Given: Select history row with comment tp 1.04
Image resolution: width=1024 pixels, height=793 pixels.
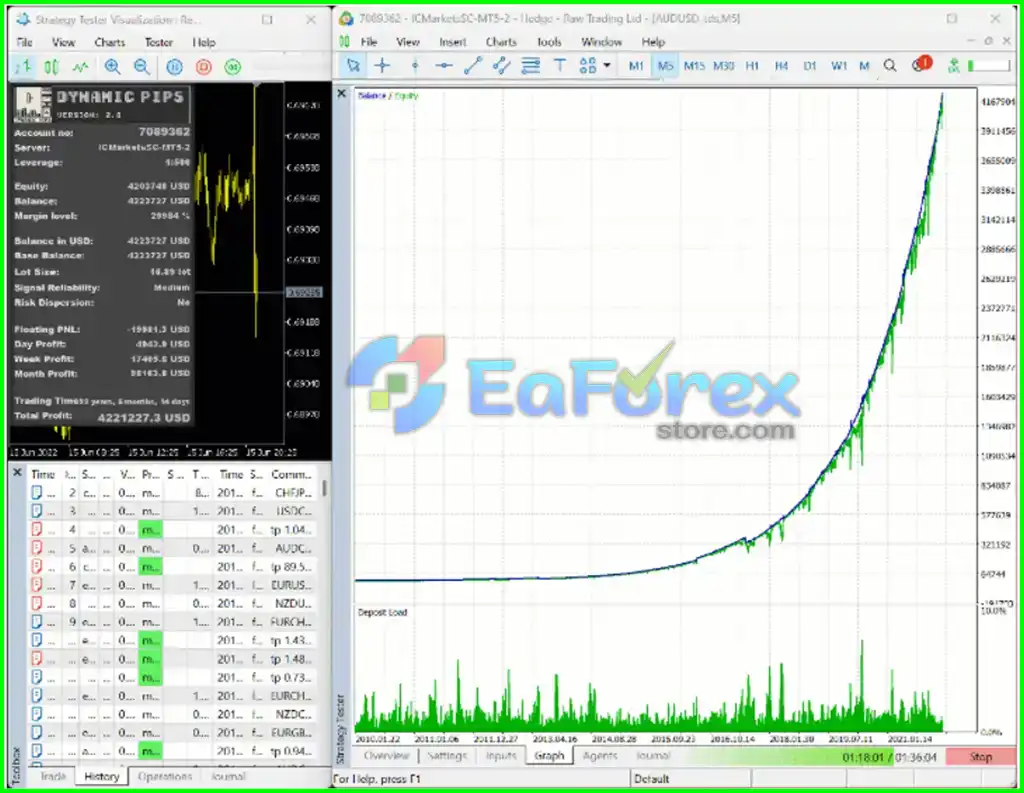Looking at the screenshot, I should (x=173, y=530).
